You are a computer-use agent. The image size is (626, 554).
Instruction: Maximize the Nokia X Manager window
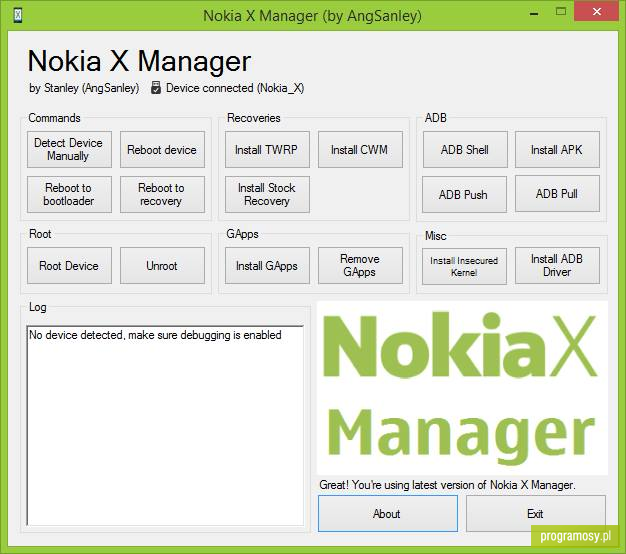tap(561, 12)
